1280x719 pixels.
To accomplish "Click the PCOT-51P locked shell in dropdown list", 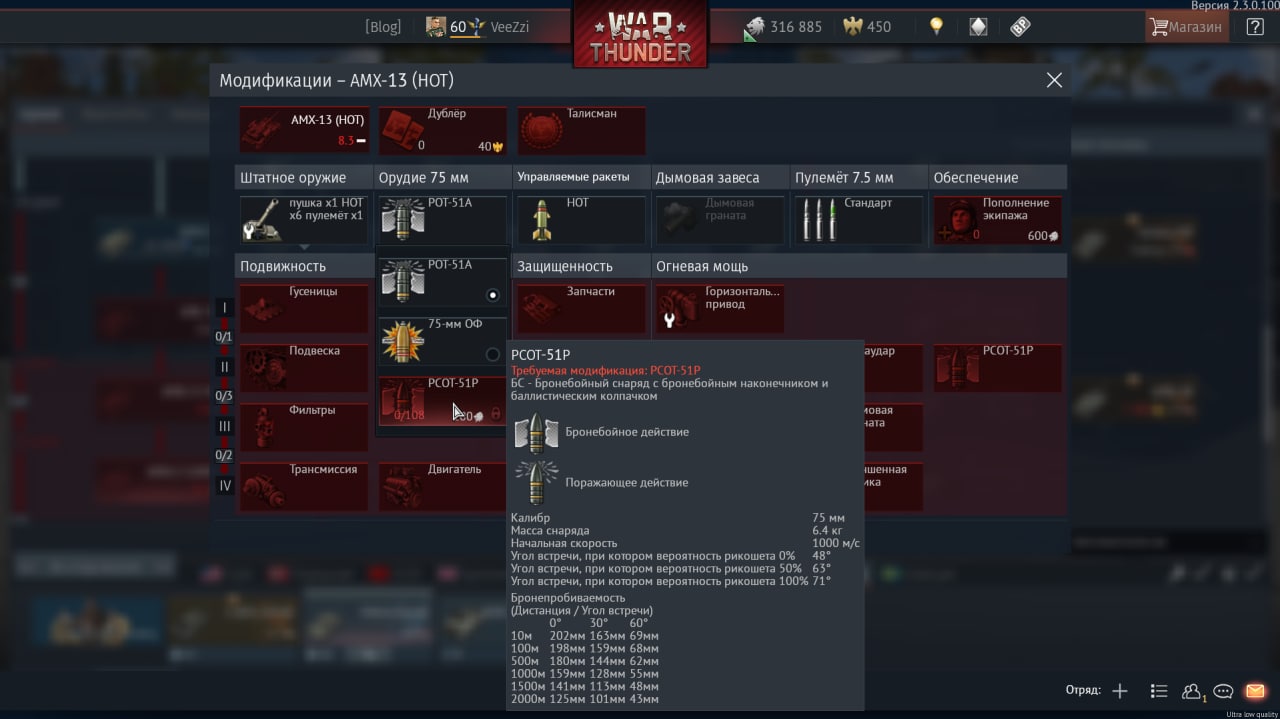I will coord(442,400).
